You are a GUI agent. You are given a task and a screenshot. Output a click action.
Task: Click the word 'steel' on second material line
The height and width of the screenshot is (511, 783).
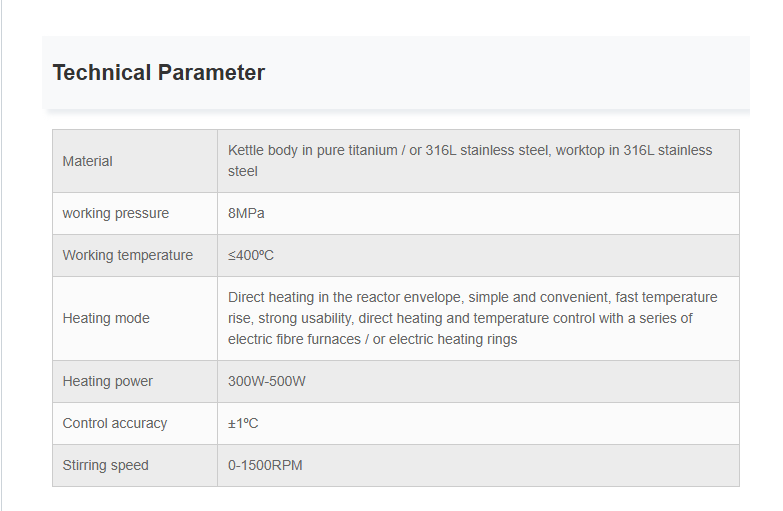pyautogui.click(x=243, y=171)
